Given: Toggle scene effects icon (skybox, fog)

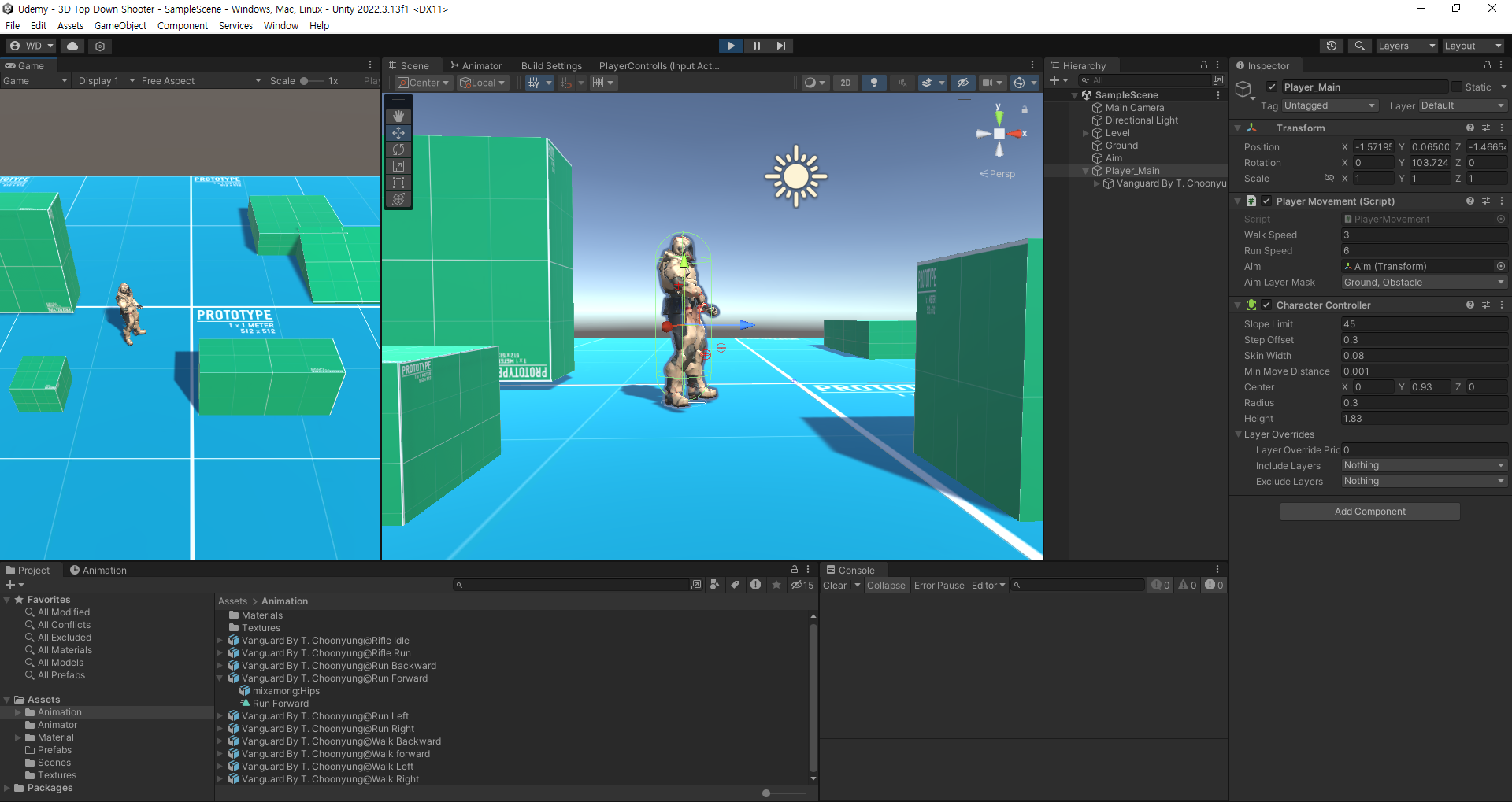Looking at the screenshot, I should coord(928,83).
